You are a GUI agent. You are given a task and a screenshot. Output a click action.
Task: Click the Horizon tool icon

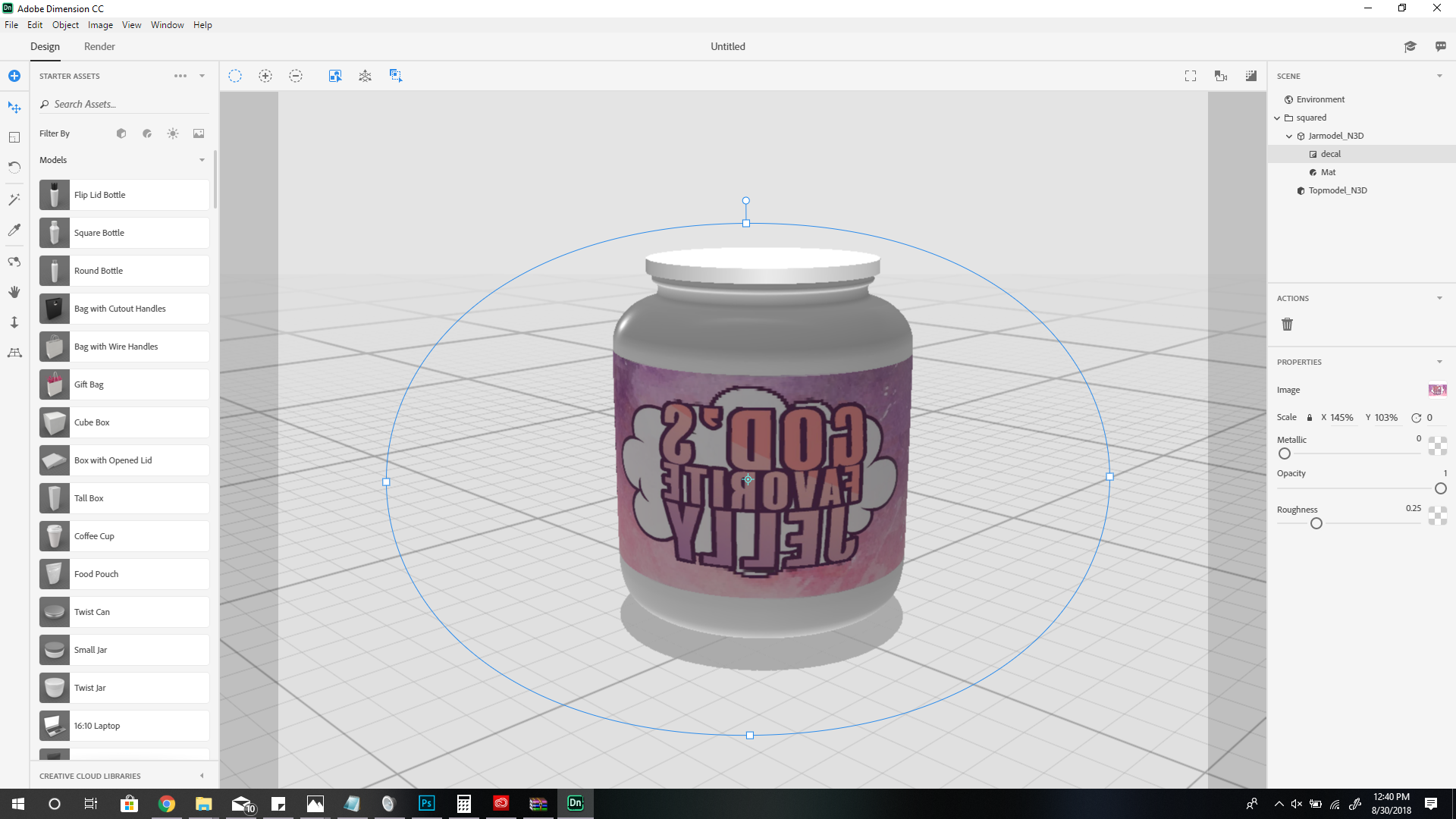(x=14, y=353)
